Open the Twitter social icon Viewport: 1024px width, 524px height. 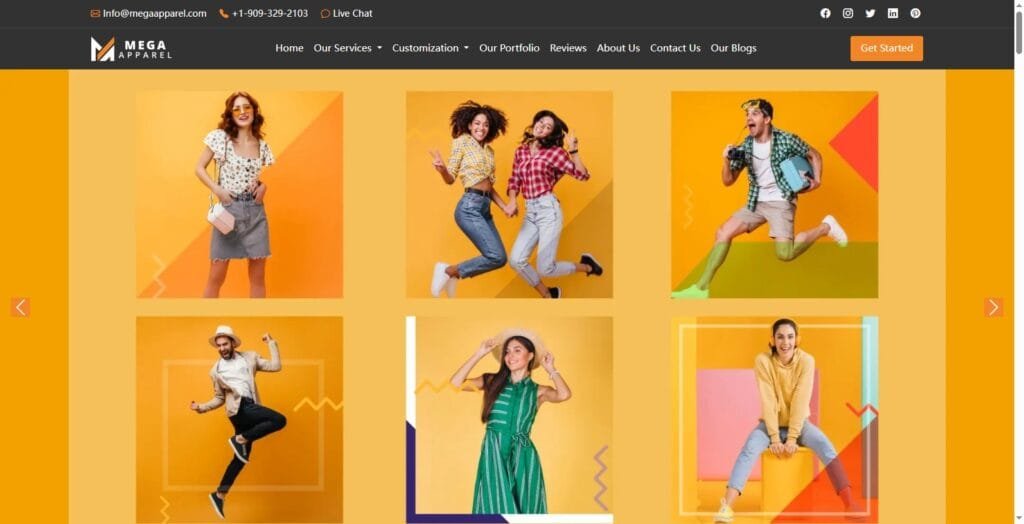(x=870, y=13)
